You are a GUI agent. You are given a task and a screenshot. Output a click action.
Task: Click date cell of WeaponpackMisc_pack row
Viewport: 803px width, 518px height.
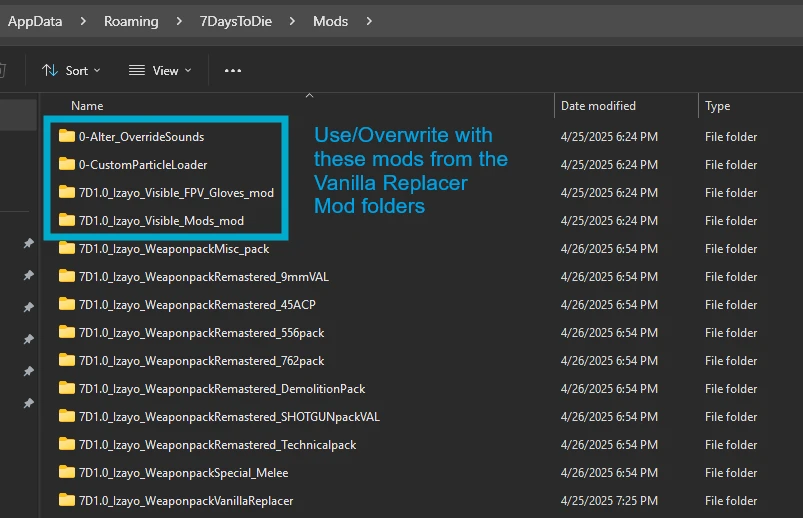tap(609, 249)
